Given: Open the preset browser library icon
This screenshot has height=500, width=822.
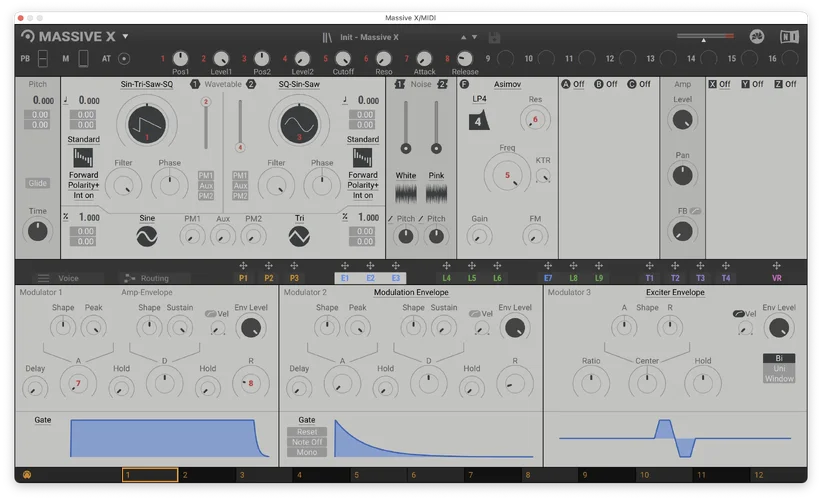Looking at the screenshot, I should point(326,37).
